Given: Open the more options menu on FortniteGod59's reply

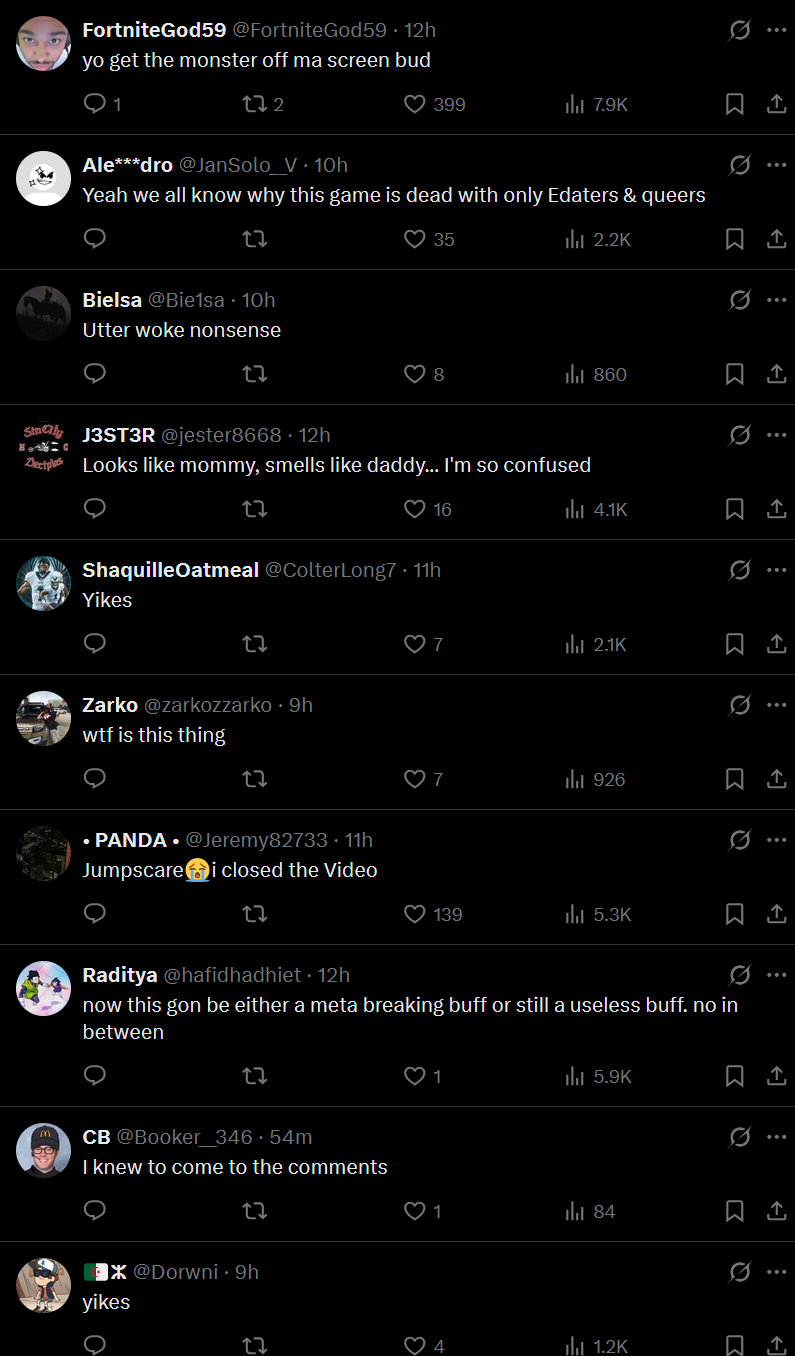Looking at the screenshot, I should point(776,30).
